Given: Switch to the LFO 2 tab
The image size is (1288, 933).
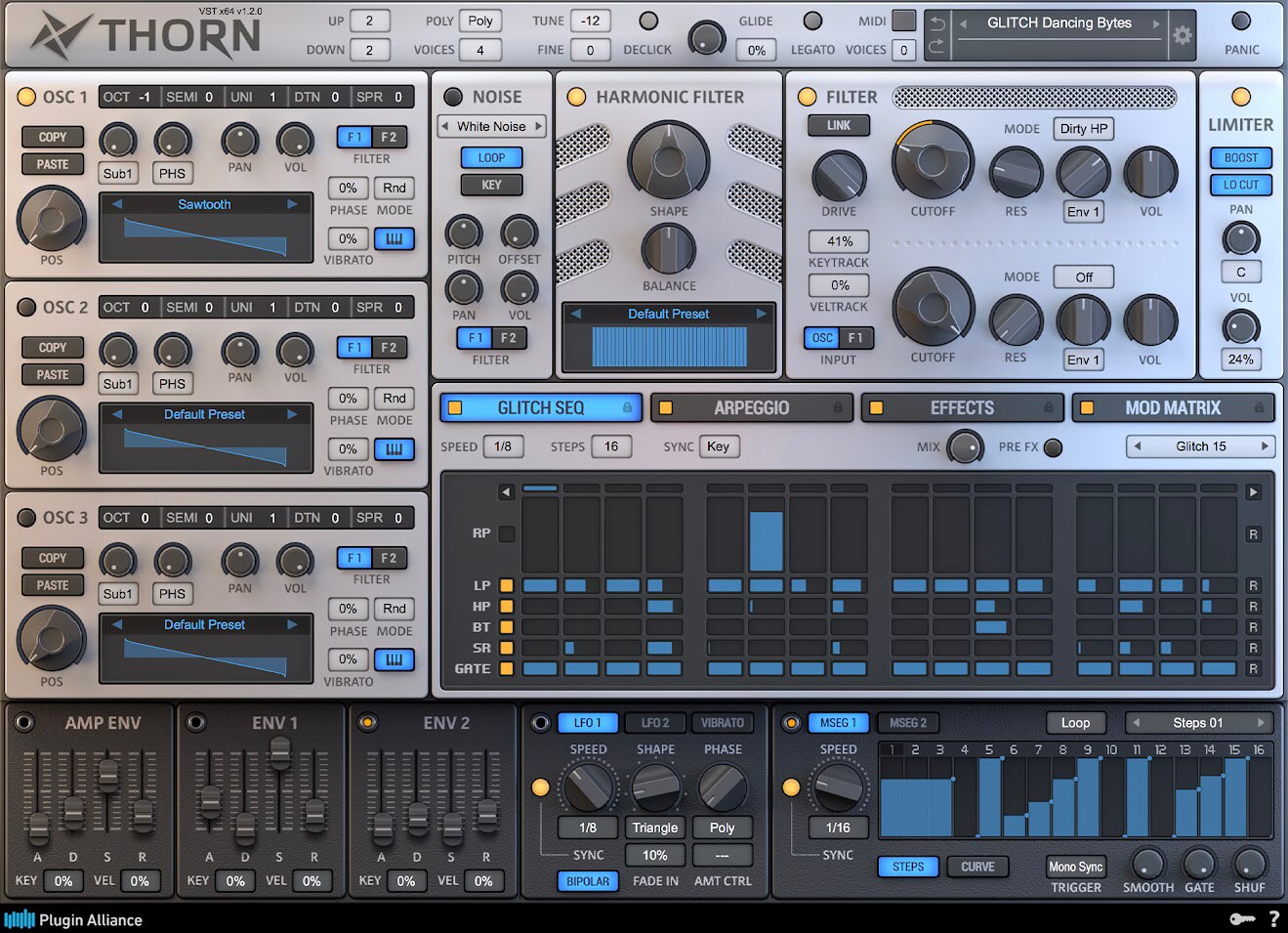Looking at the screenshot, I should [655, 723].
